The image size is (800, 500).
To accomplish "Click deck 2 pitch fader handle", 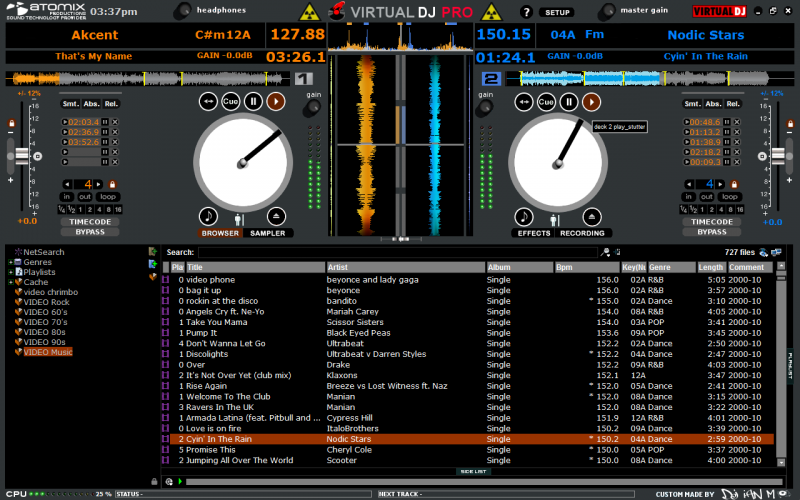I will [778, 156].
